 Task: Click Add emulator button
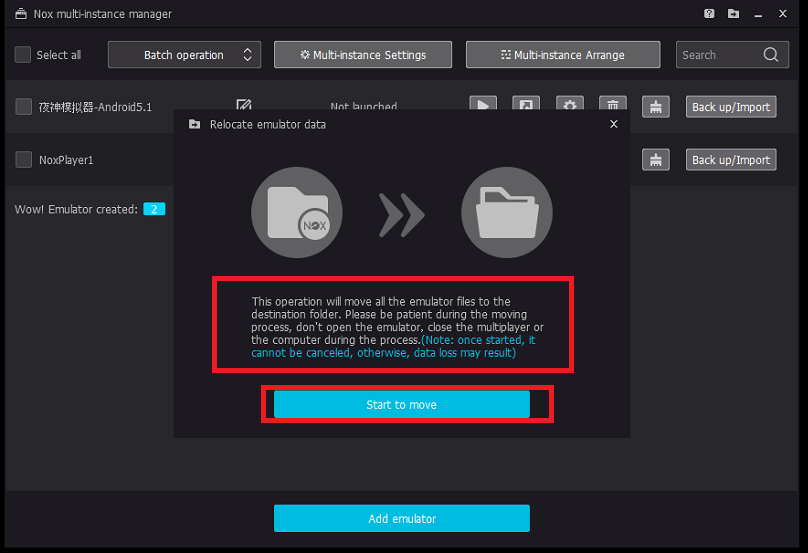(x=401, y=518)
